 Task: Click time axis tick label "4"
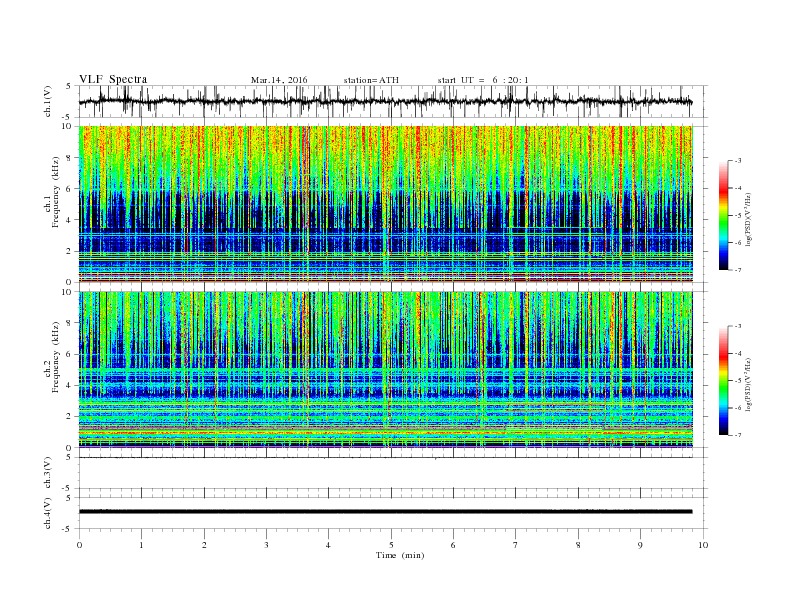point(328,545)
